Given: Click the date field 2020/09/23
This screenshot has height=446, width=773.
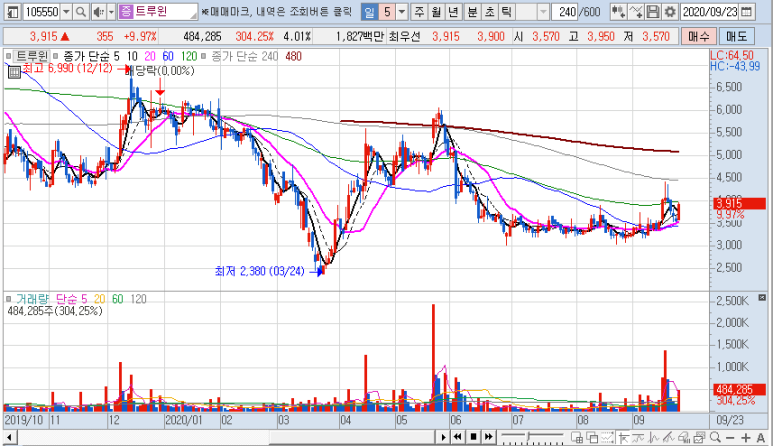Looking at the screenshot, I should click(709, 11).
